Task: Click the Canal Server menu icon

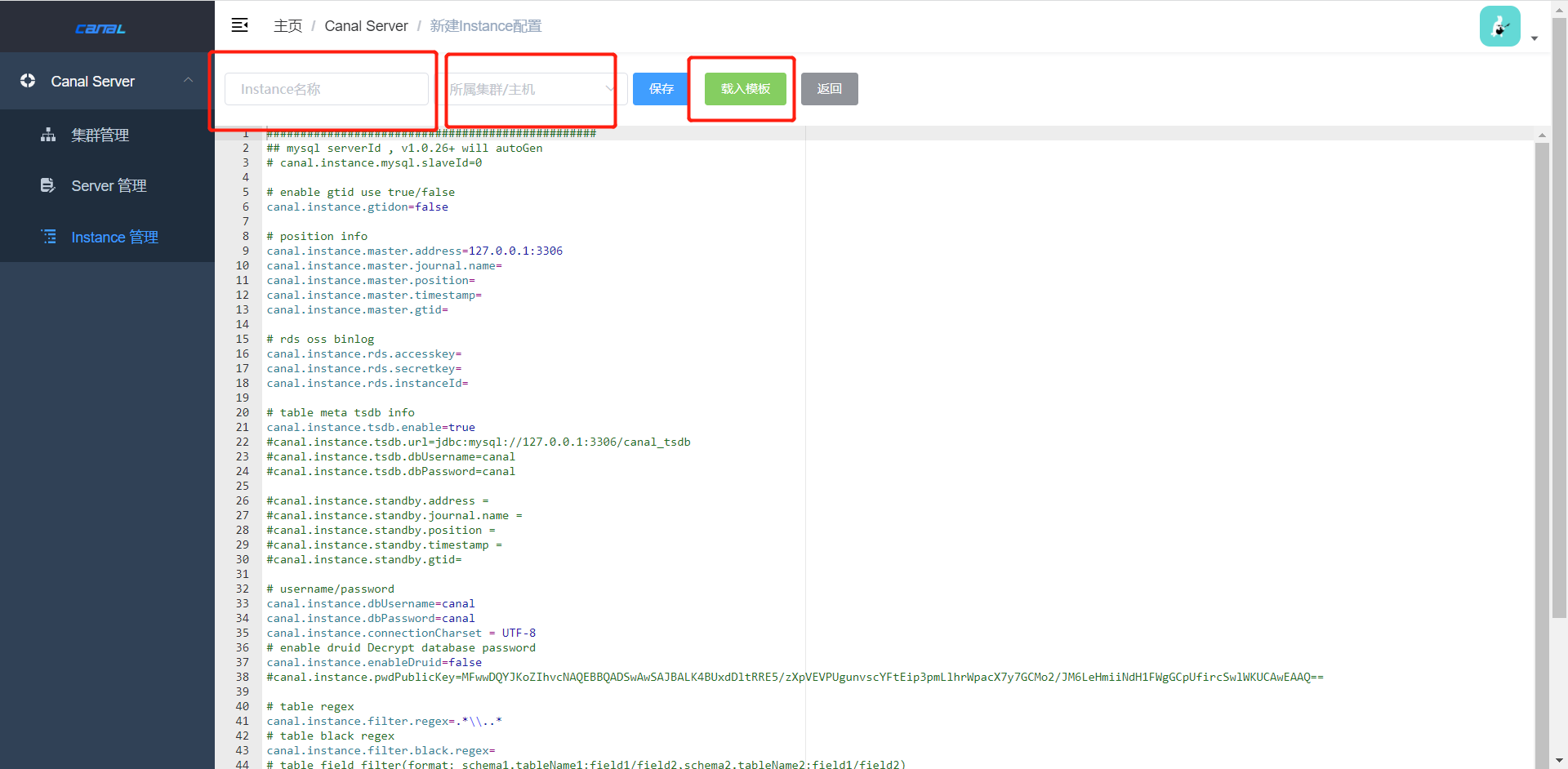Action: click(28, 81)
